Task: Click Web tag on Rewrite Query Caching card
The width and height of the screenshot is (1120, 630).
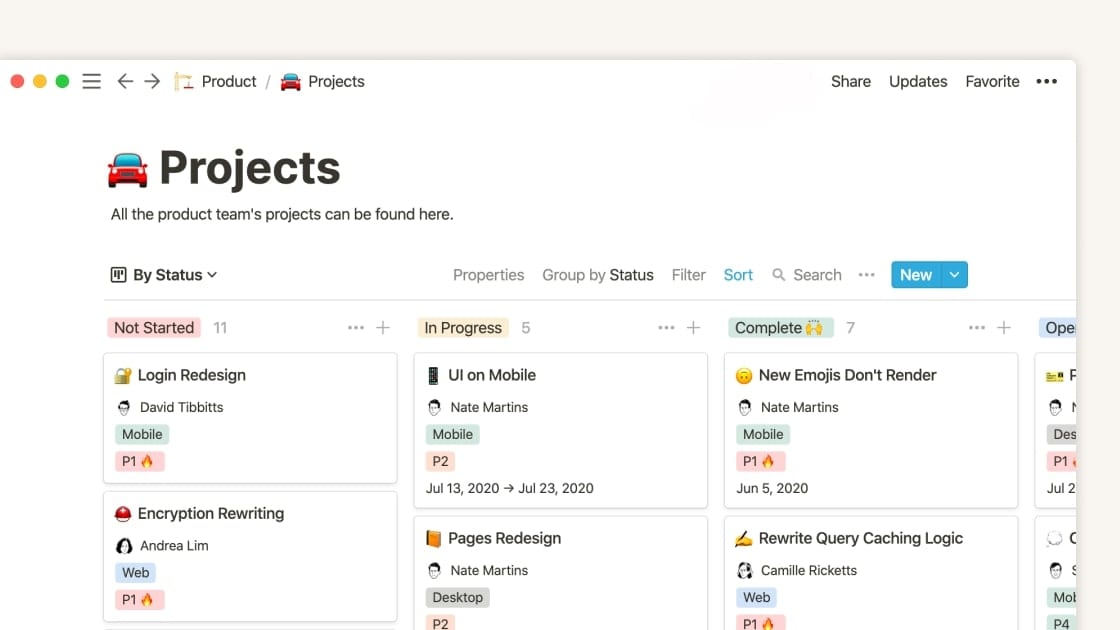Action: click(756, 597)
